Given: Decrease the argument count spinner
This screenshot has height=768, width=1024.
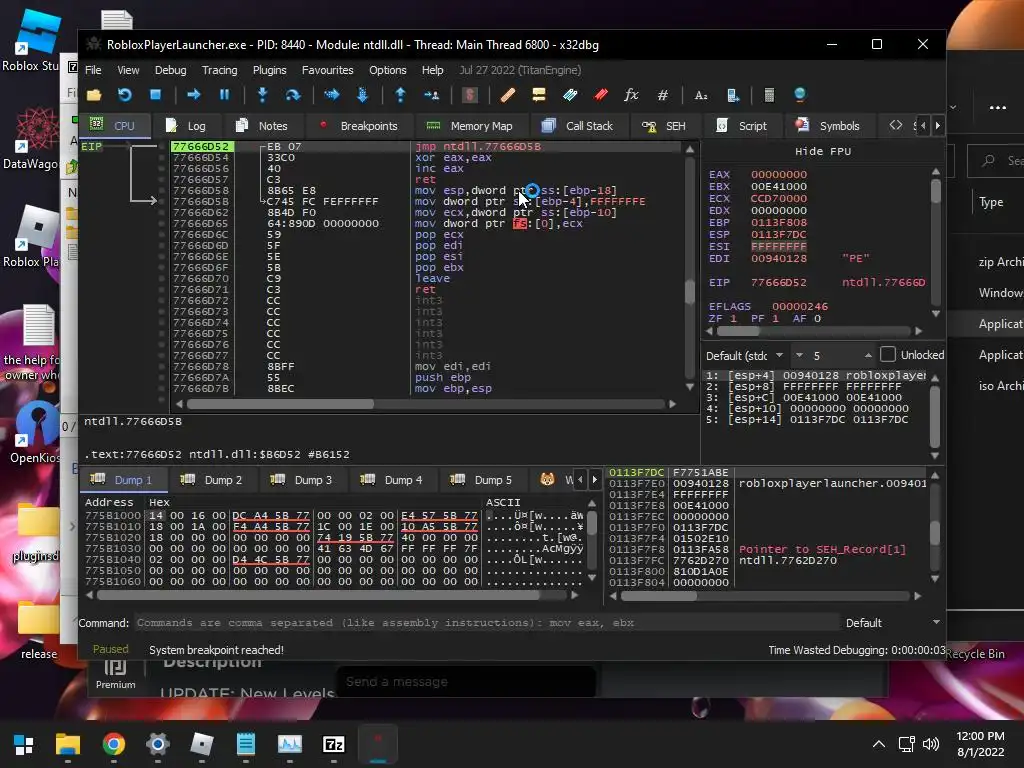Looking at the screenshot, I should (x=799, y=355).
